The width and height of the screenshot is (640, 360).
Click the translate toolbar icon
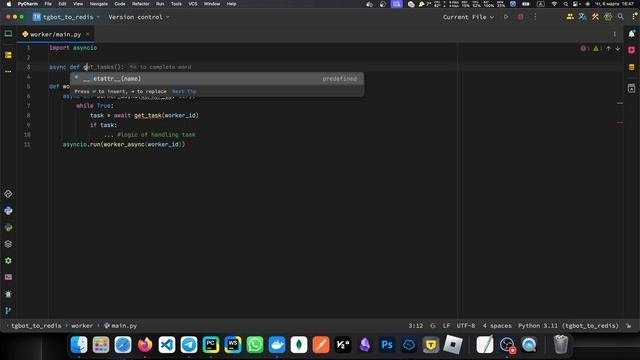pos(582,17)
